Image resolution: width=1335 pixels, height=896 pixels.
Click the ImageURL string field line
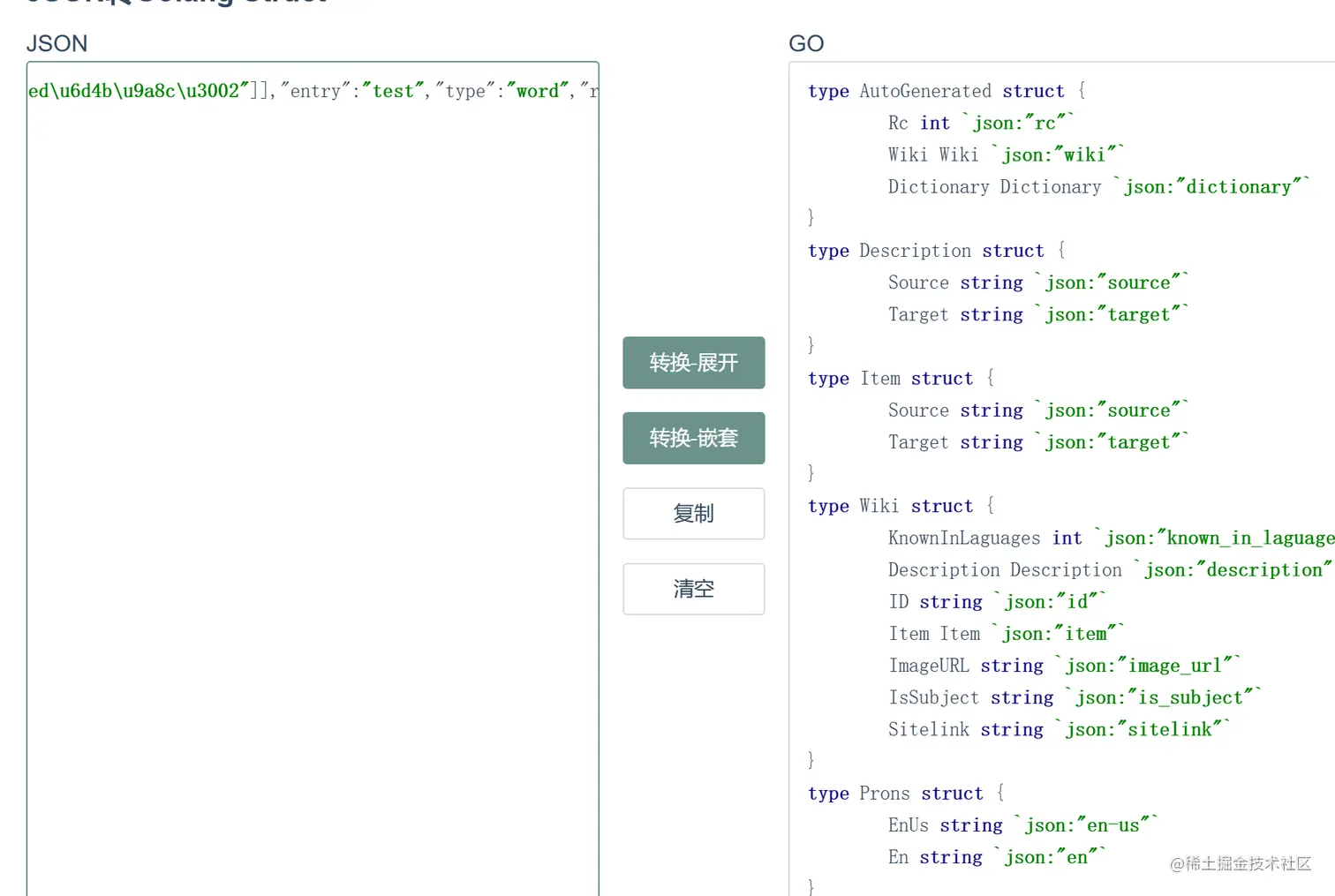point(1064,666)
